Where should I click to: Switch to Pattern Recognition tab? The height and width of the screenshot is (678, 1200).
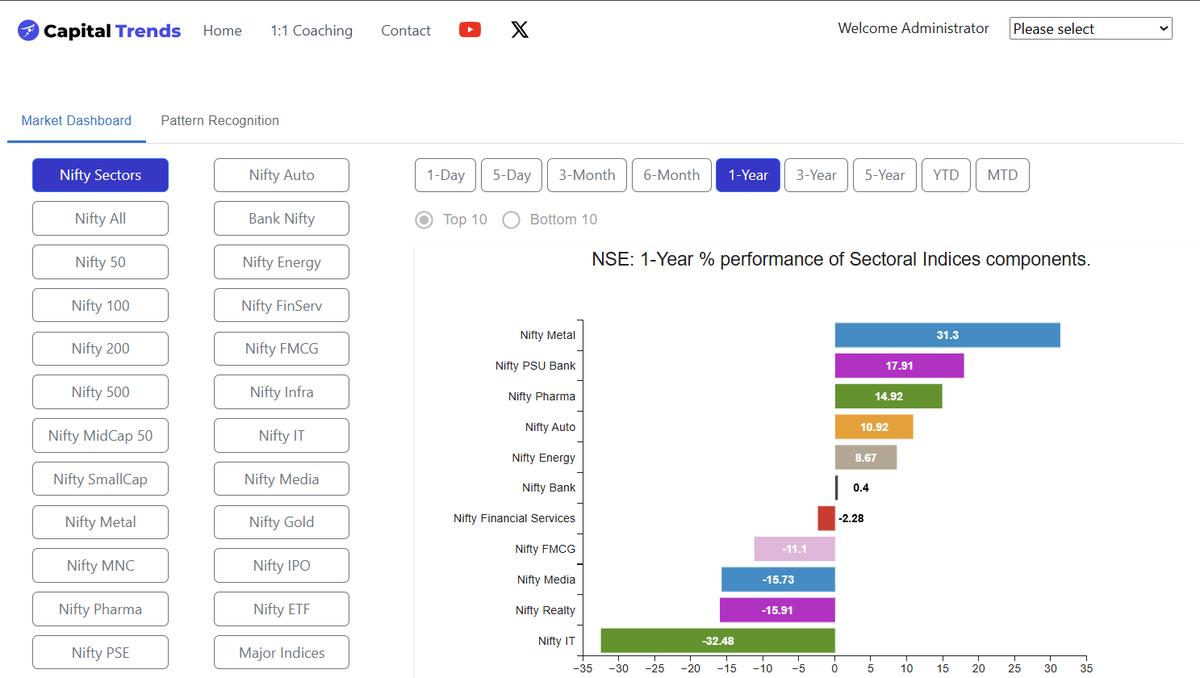point(220,120)
